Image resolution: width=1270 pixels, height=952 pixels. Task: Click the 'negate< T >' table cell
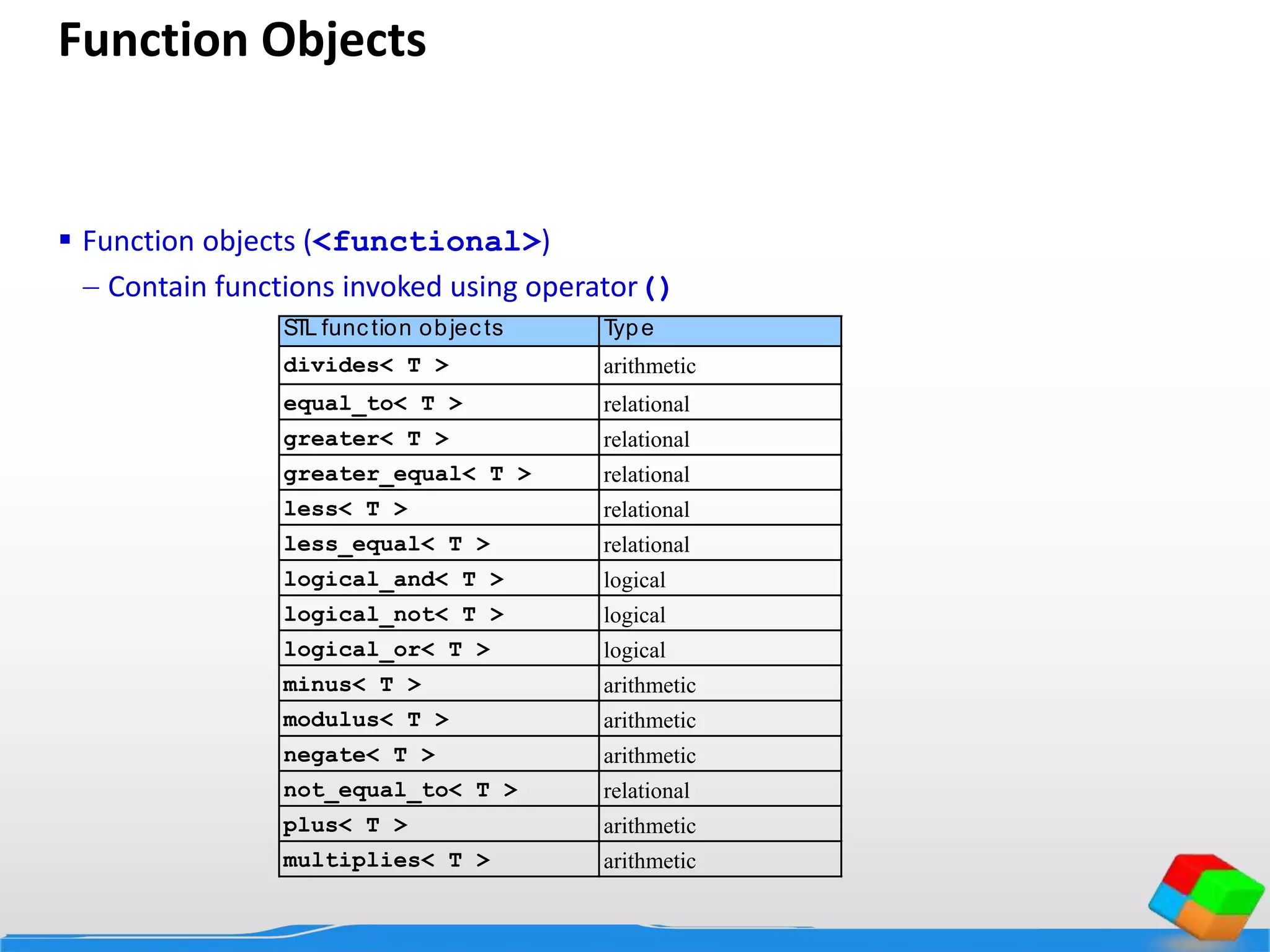[x=439, y=754]
